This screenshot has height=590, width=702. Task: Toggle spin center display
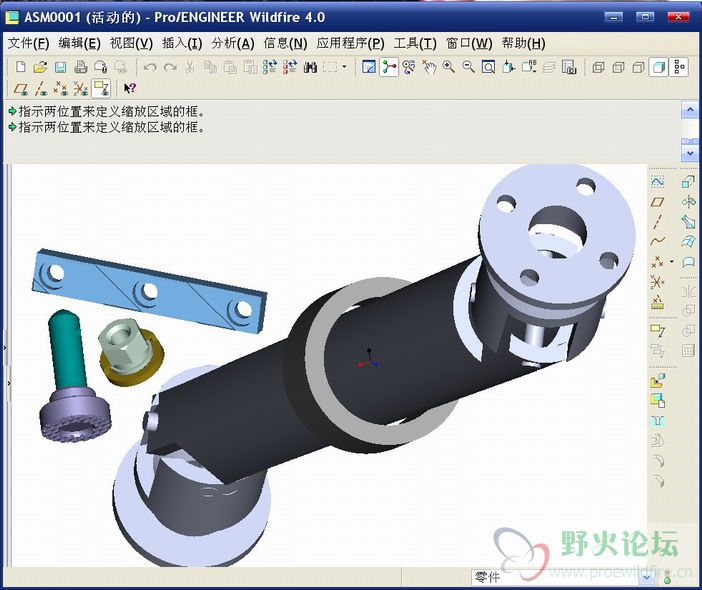click(389, 68)
